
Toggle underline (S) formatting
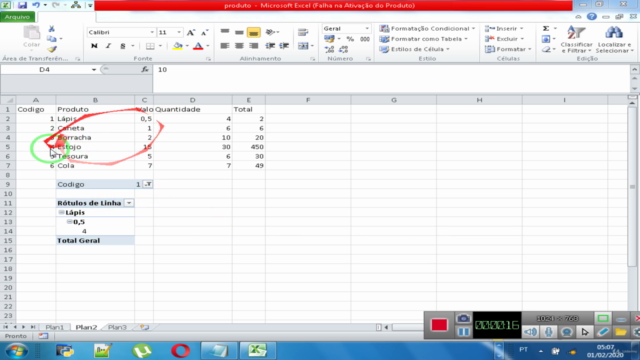[122, 46]
